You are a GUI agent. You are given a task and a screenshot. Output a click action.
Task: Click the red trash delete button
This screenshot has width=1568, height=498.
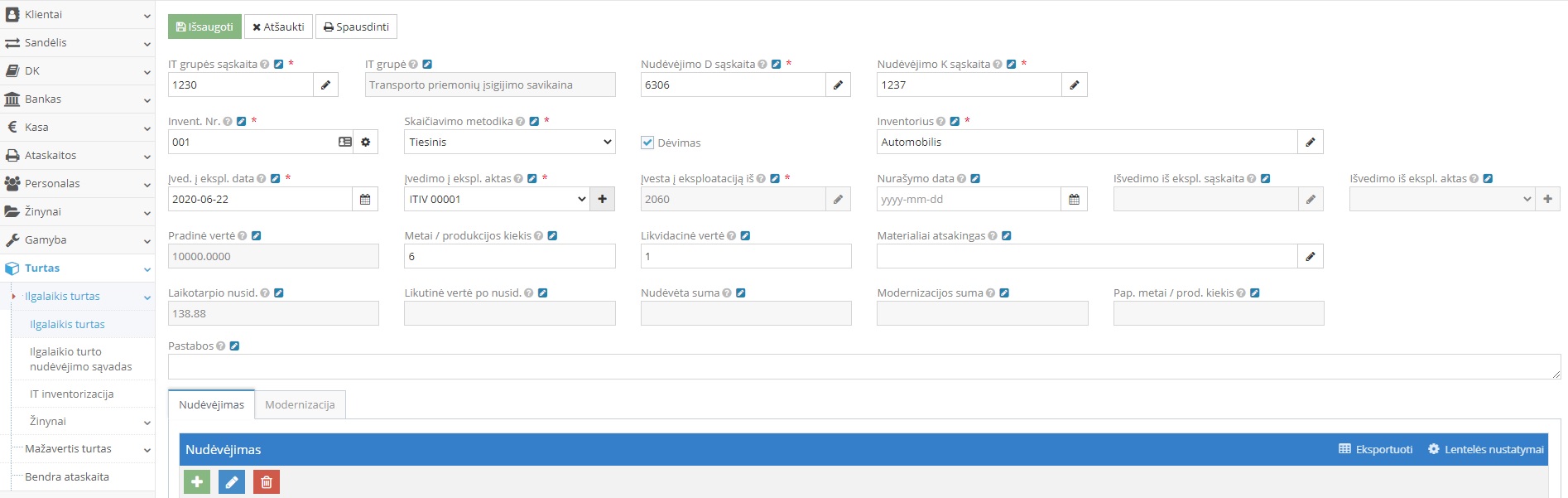[267, 481]
